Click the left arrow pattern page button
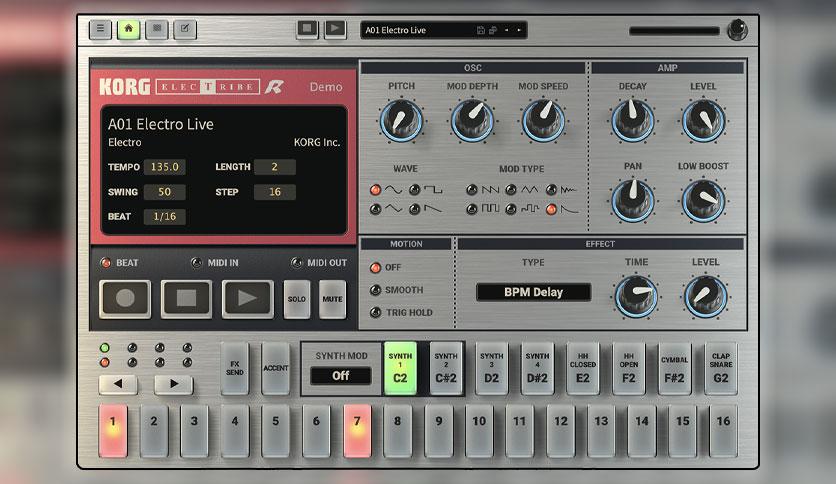The width and height of the screenshot is (836, 484). 118,384
